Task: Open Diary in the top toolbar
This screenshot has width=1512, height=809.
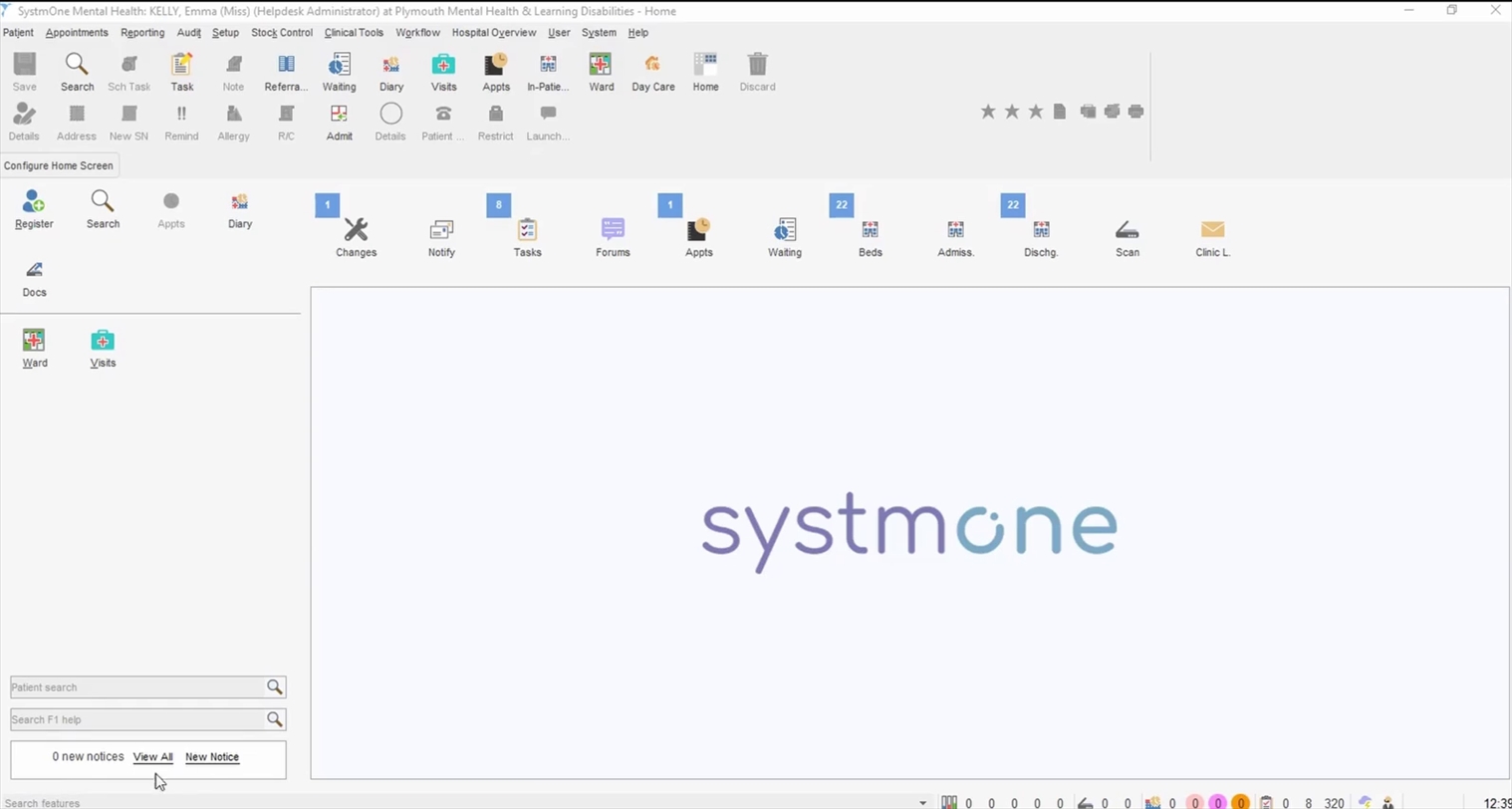Action: pyautogui.click(x=391, y=72)
